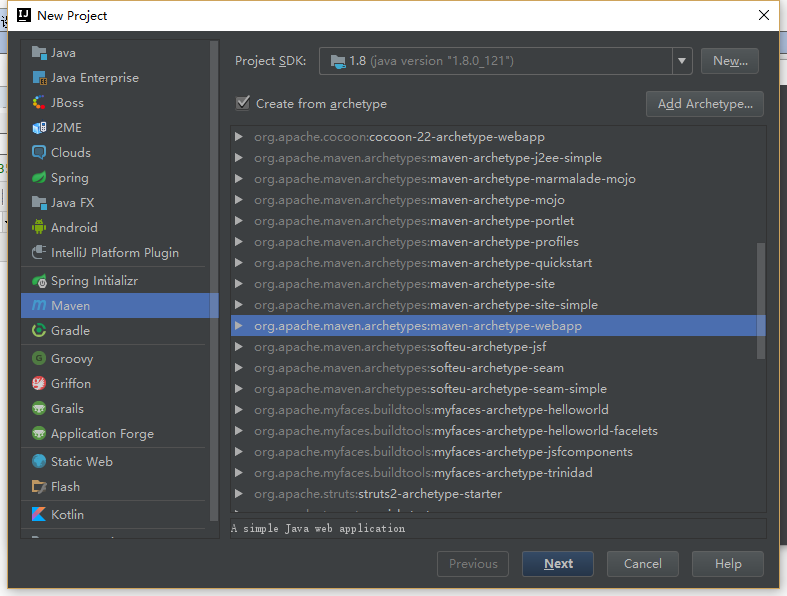Select the Android robot icon
787x596 pixels.
pos(39,228)
